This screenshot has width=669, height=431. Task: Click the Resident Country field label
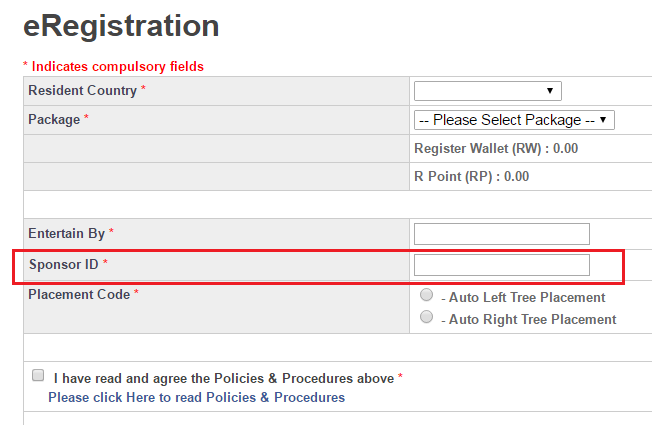click(x=83, y=91)
